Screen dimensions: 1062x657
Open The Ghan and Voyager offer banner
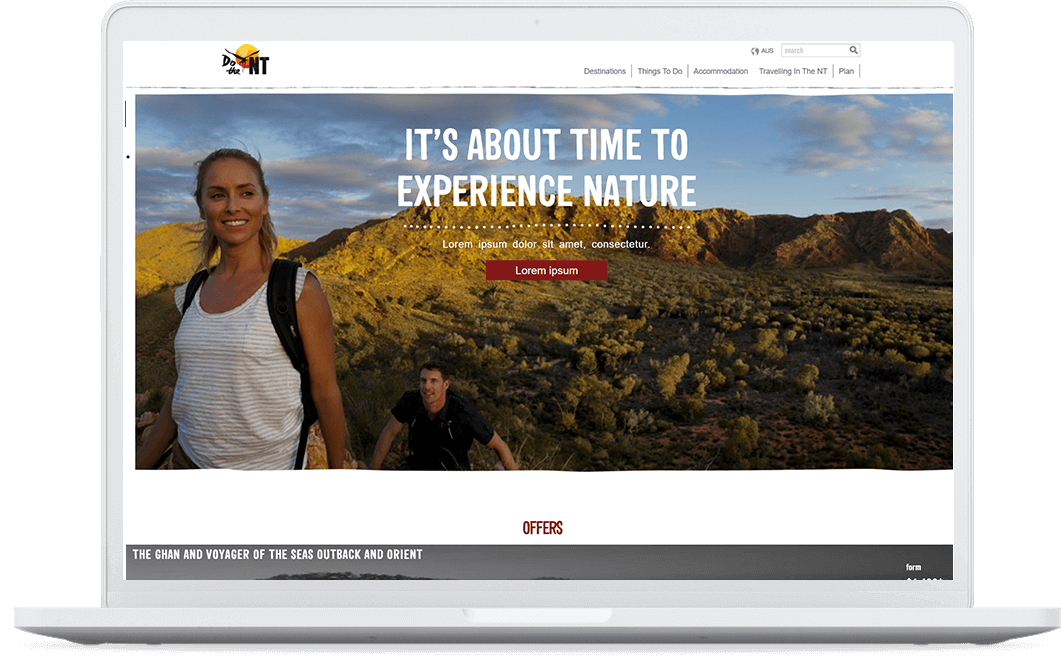click(539, 562)
